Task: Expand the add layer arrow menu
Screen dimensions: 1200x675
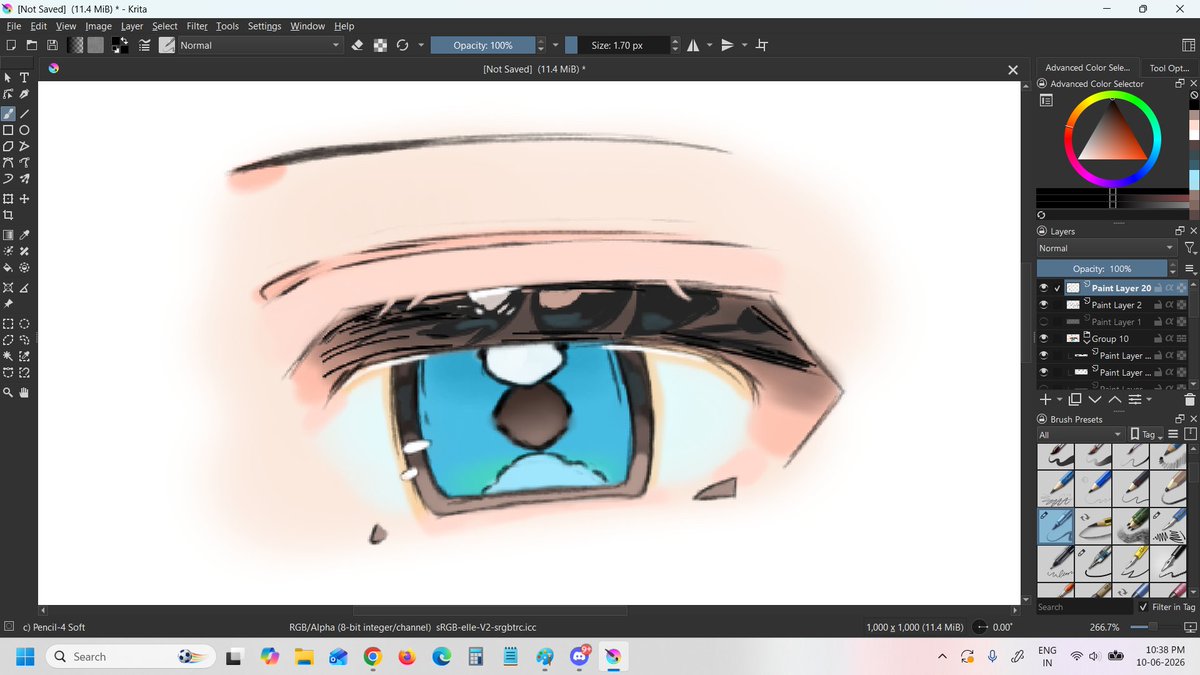Action: [1058, 398]
